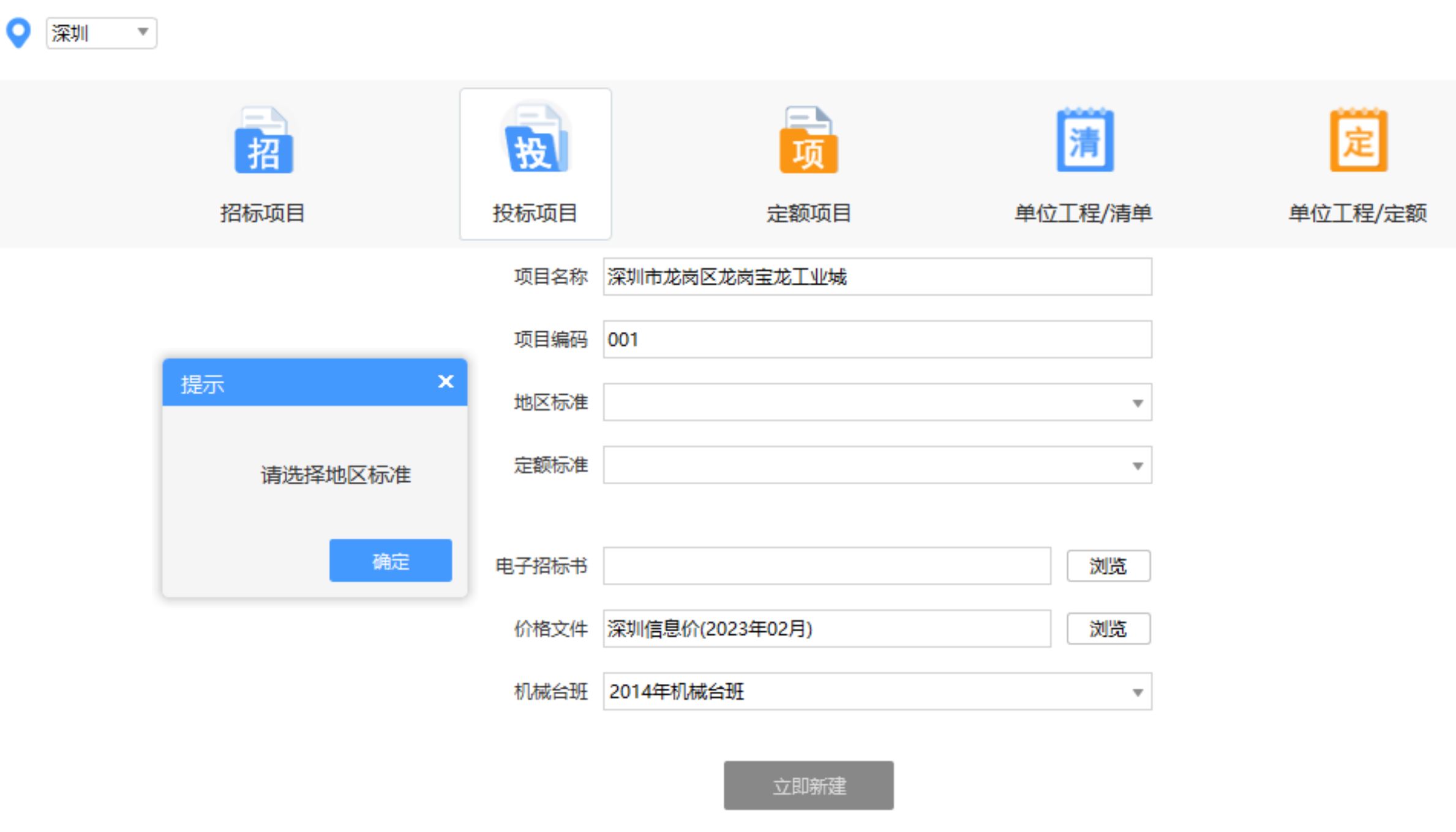Click the 电子招标书 field label
The image size is (1456, 832).
[542, 566]
